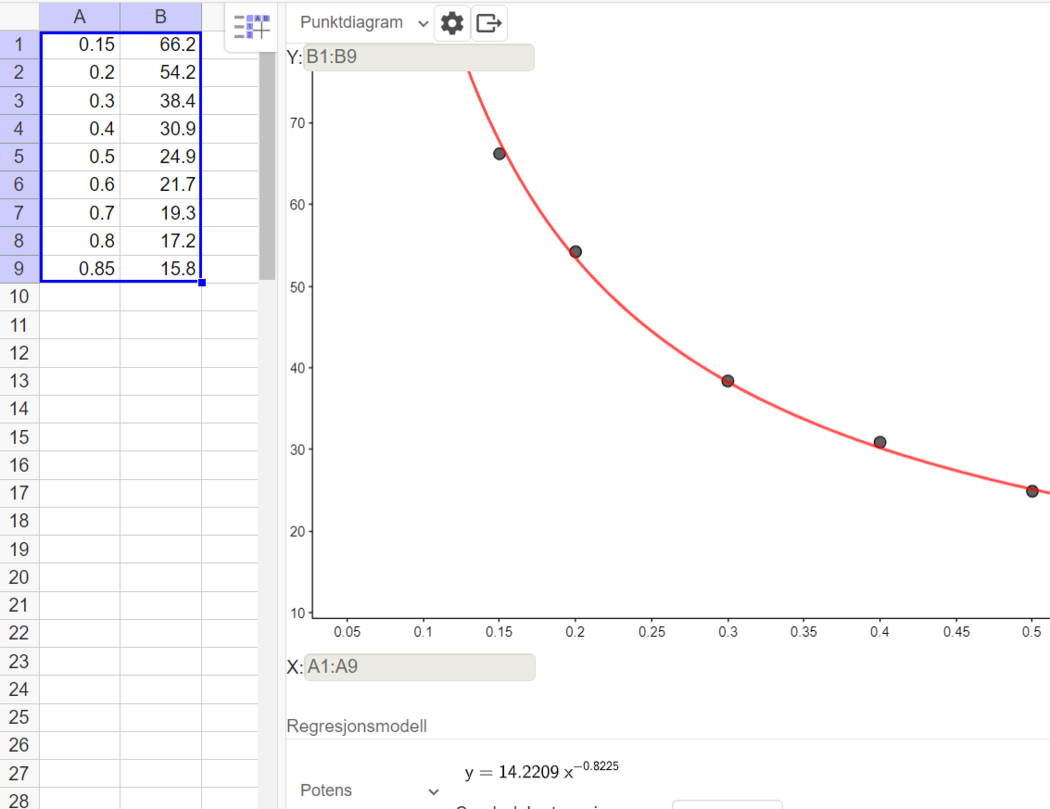1050x809 pixels.
Task: Select cell B5 with value 24.9
Action: (x=160, y=157)
